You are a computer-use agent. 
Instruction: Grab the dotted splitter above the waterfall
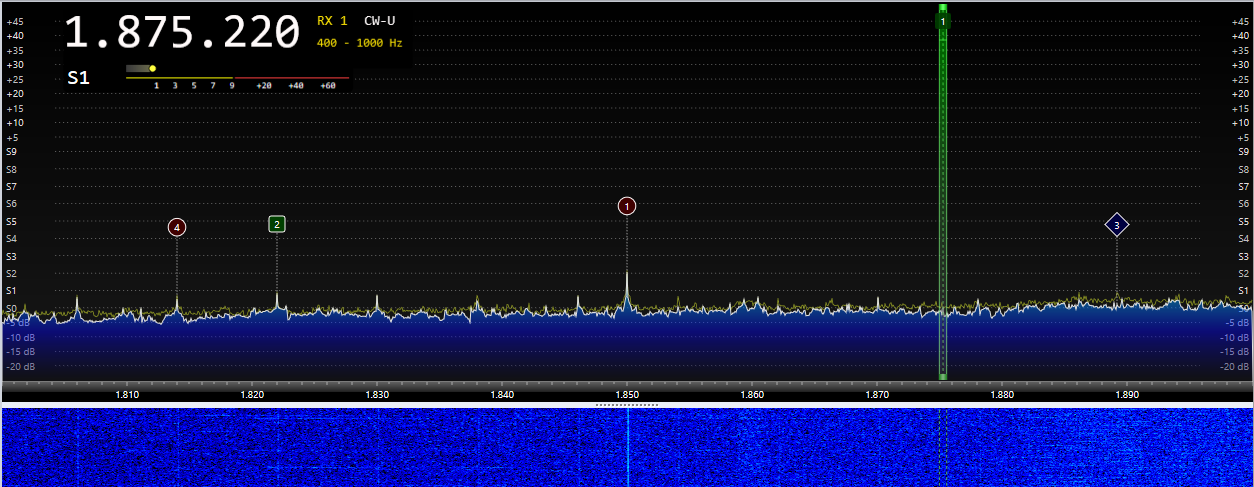point(627,405)
